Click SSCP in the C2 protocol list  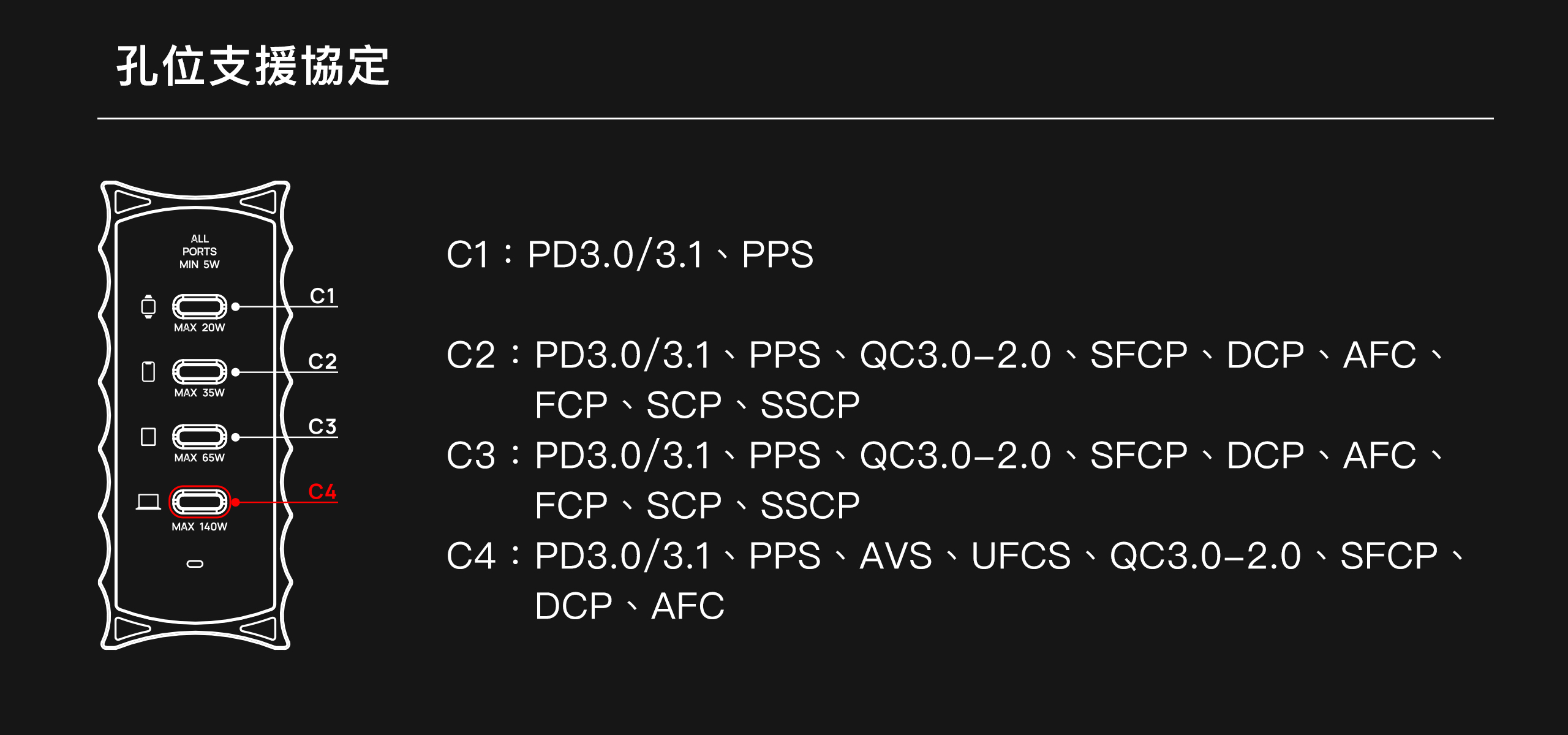coord(810,405)
